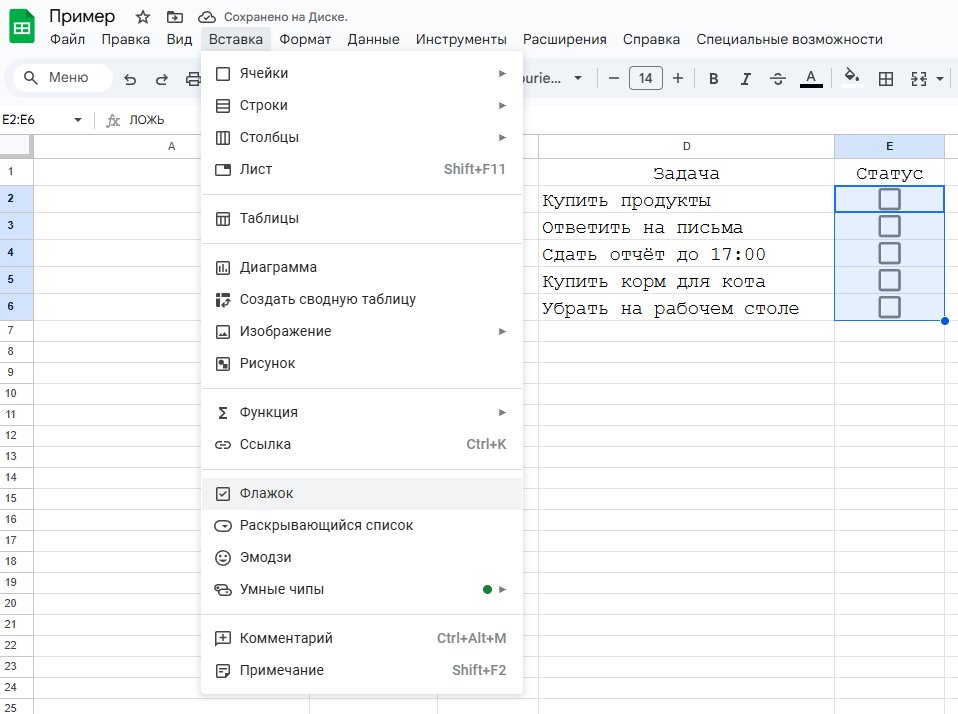Click the font size field 14
Viewport: 958px width, 714px height.
pyautogui.click(x=646, y=78)
